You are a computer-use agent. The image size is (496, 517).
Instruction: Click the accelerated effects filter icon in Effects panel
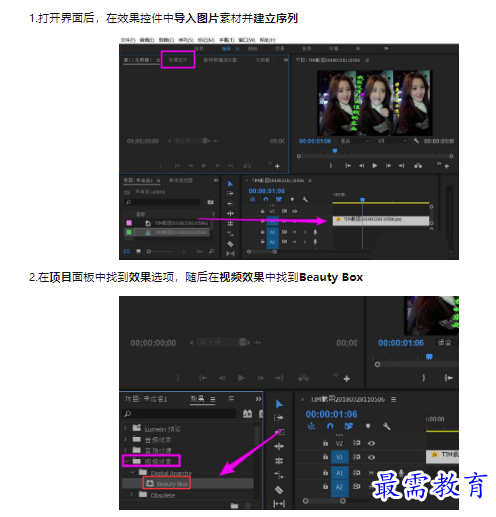pyautogui.click(x=247, y=414)
